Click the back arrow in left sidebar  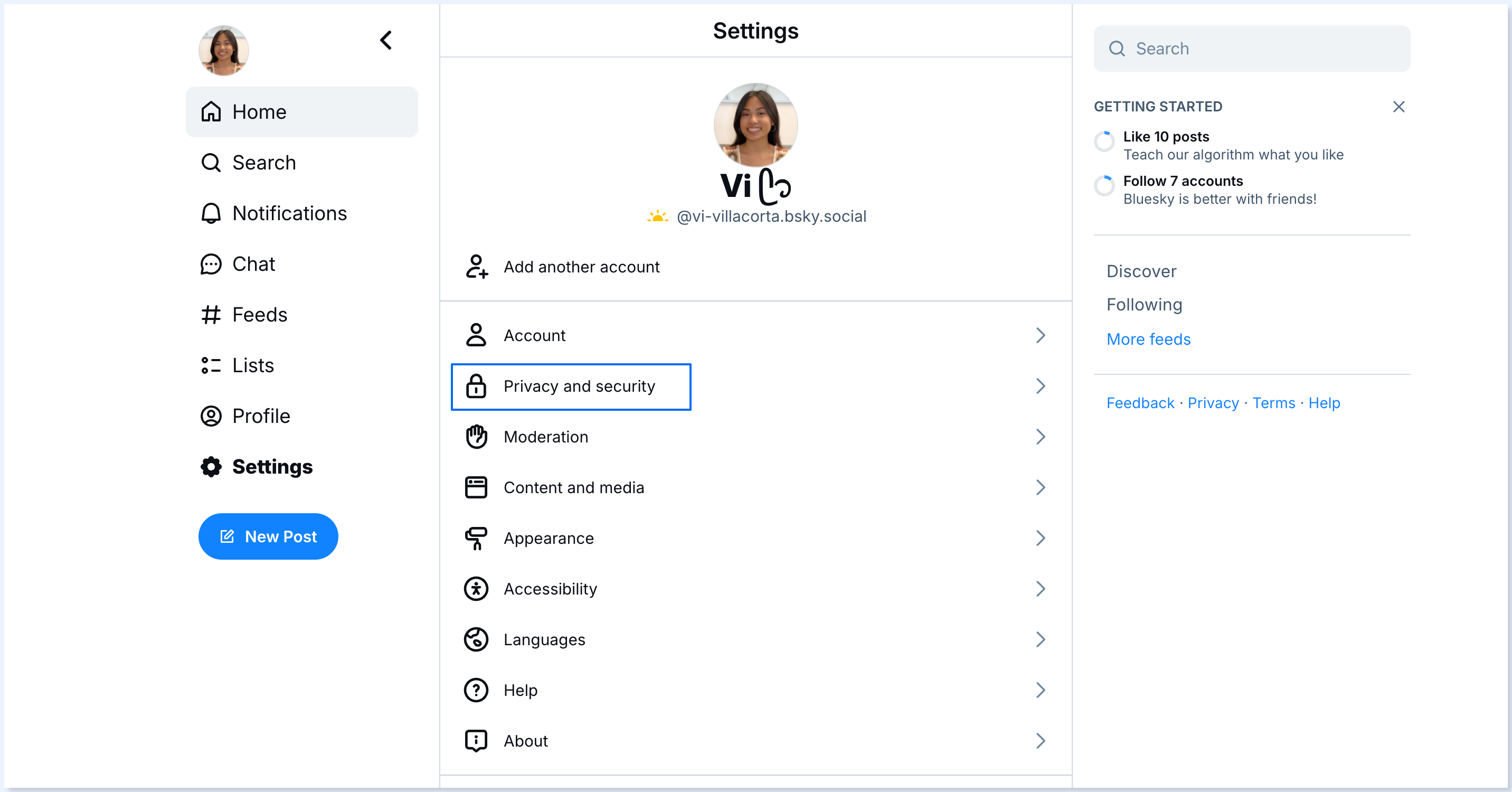[385, 41]
